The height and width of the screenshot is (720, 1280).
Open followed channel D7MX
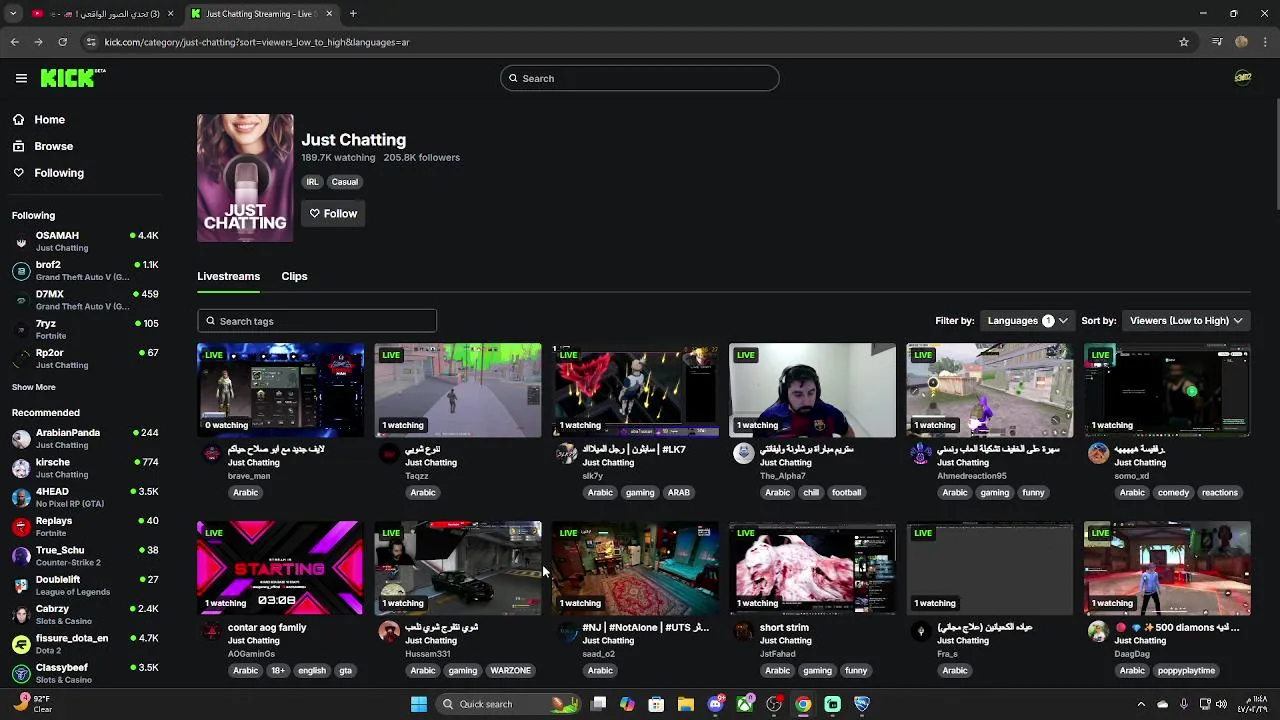[85, 299]
